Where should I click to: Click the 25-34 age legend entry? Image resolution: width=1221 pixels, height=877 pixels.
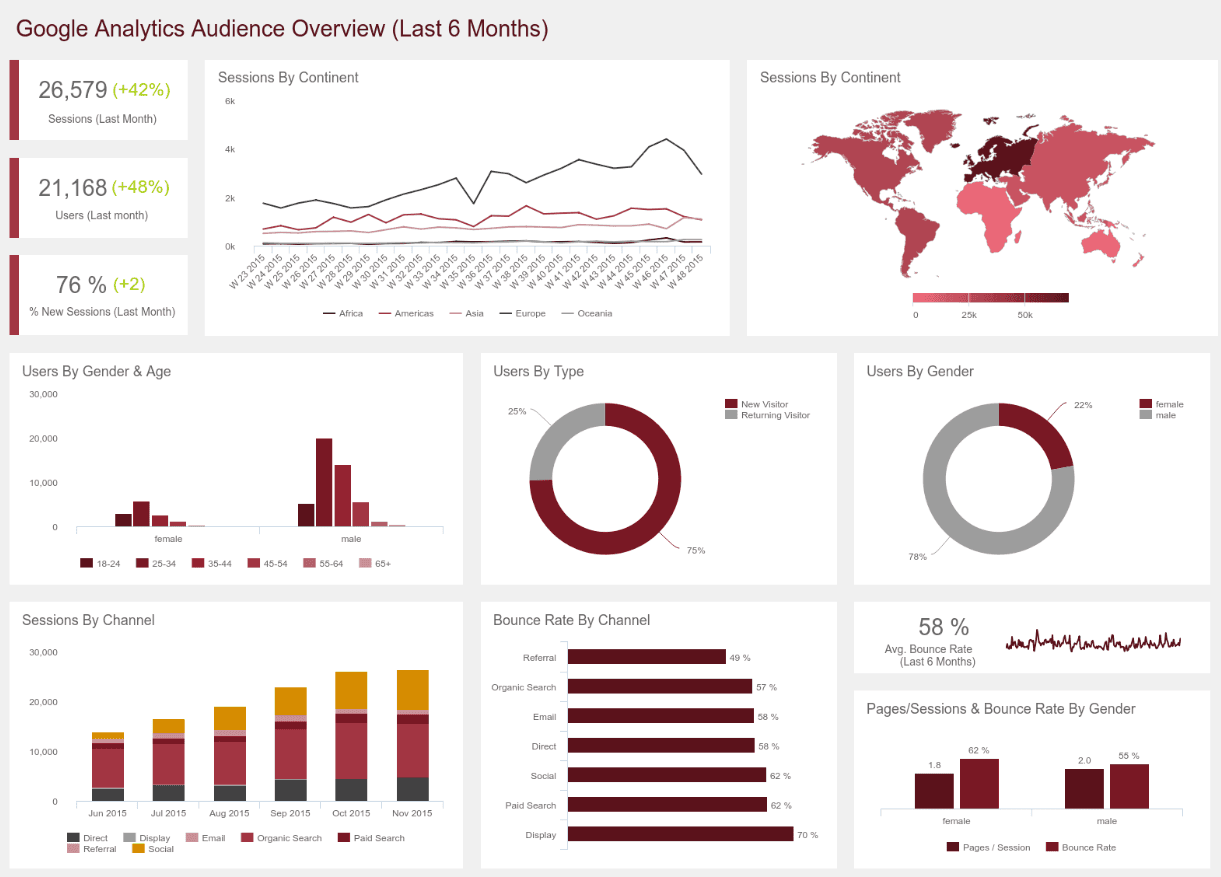156,563
